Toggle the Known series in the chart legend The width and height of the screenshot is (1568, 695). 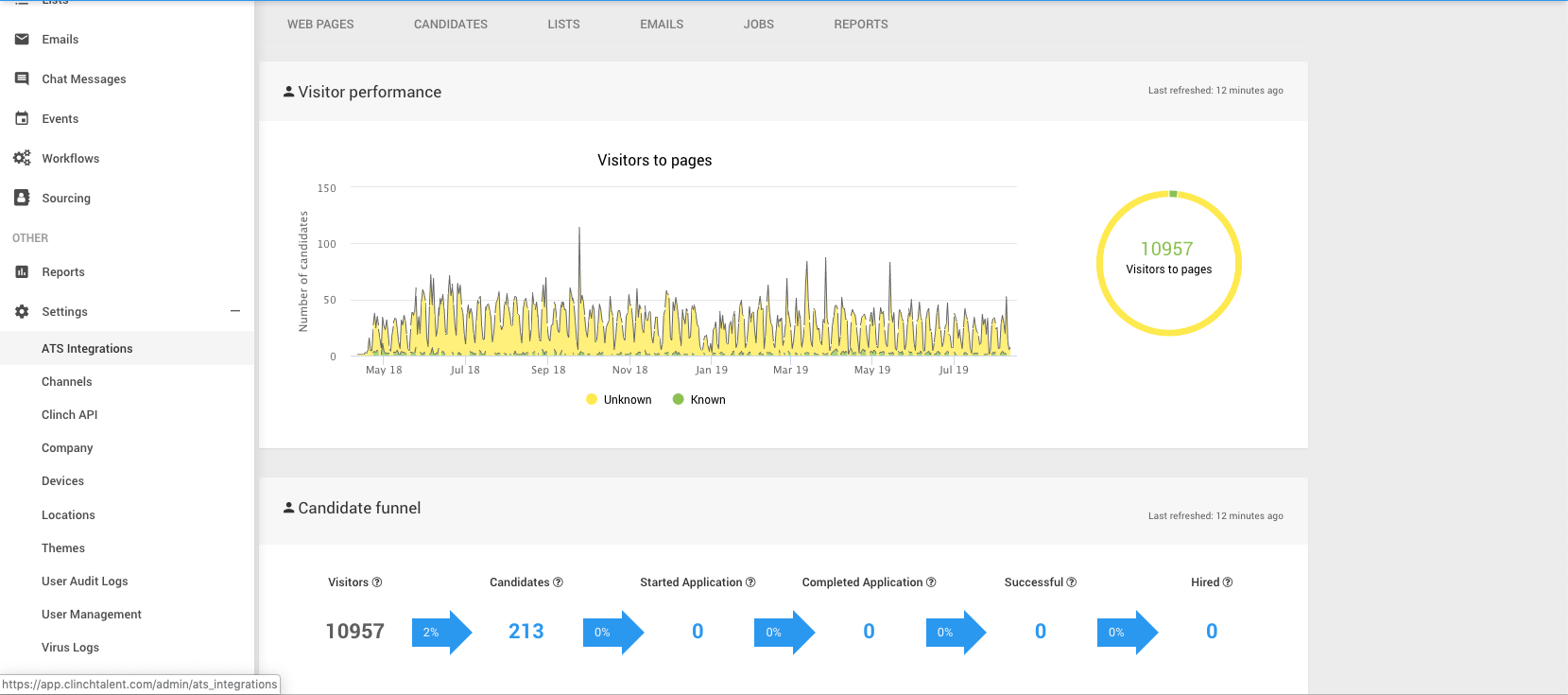pos(699,399)
